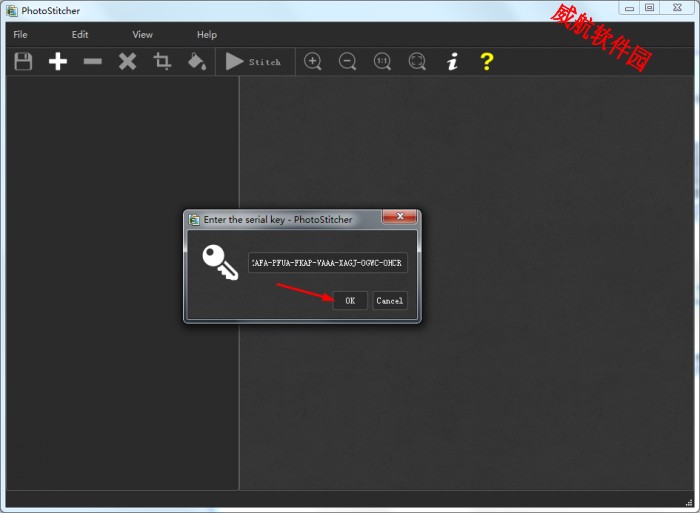Remove selected image with minus icon
Viewport: 700px width, 513px height.
(x=92, y=62)
